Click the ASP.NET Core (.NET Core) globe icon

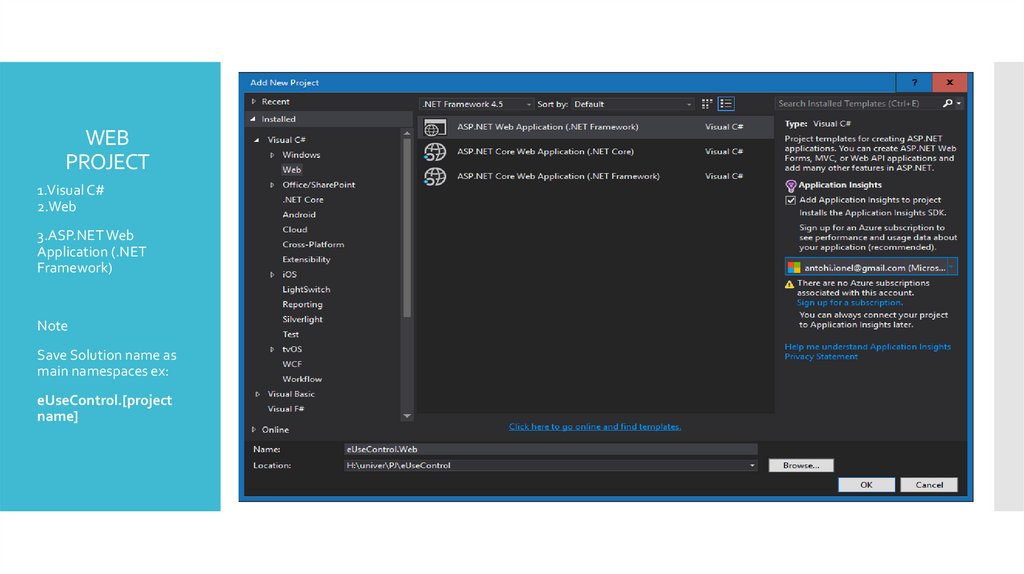[435, 151]
